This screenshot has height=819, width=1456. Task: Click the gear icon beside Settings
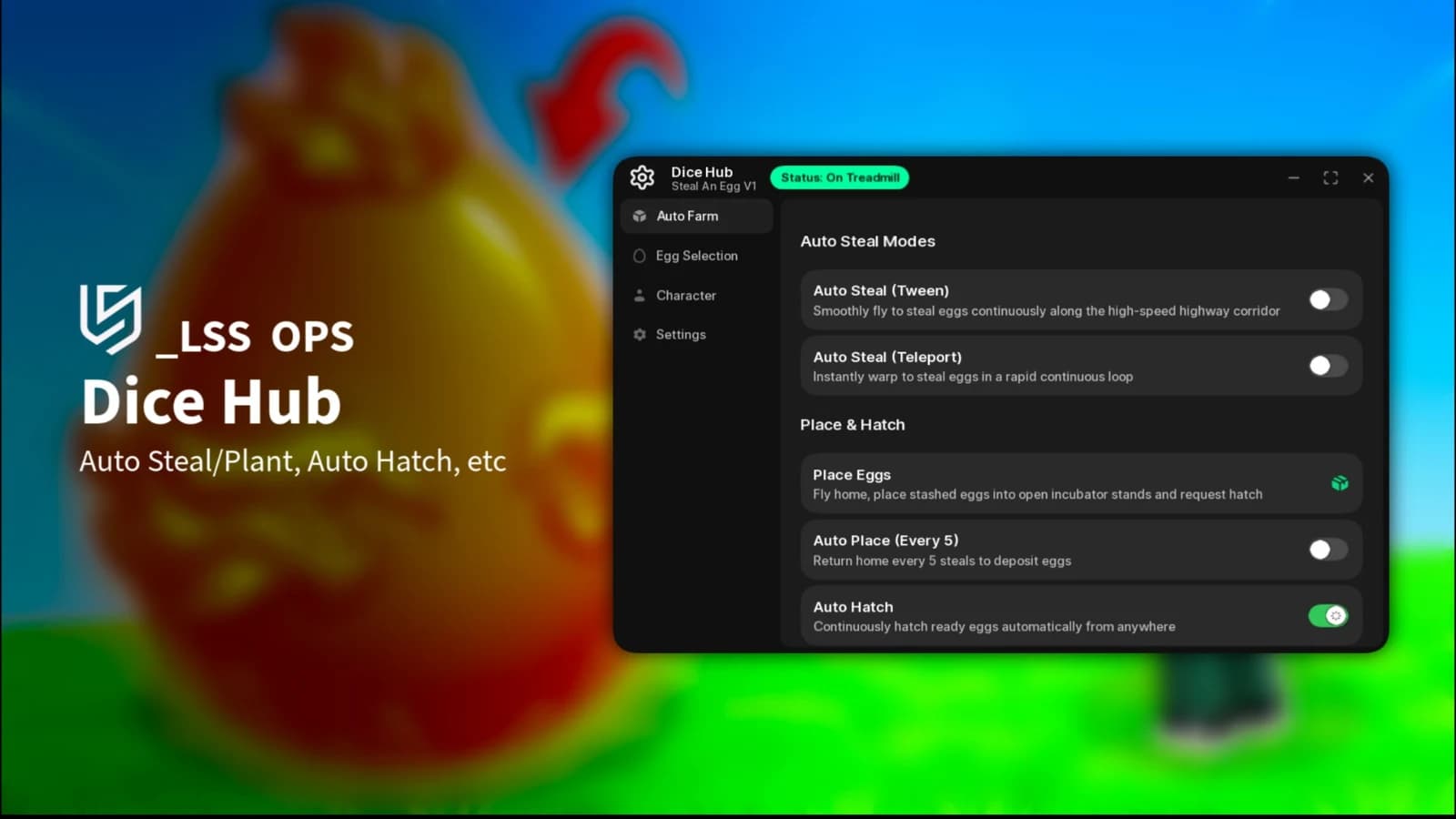coord(640,335)
